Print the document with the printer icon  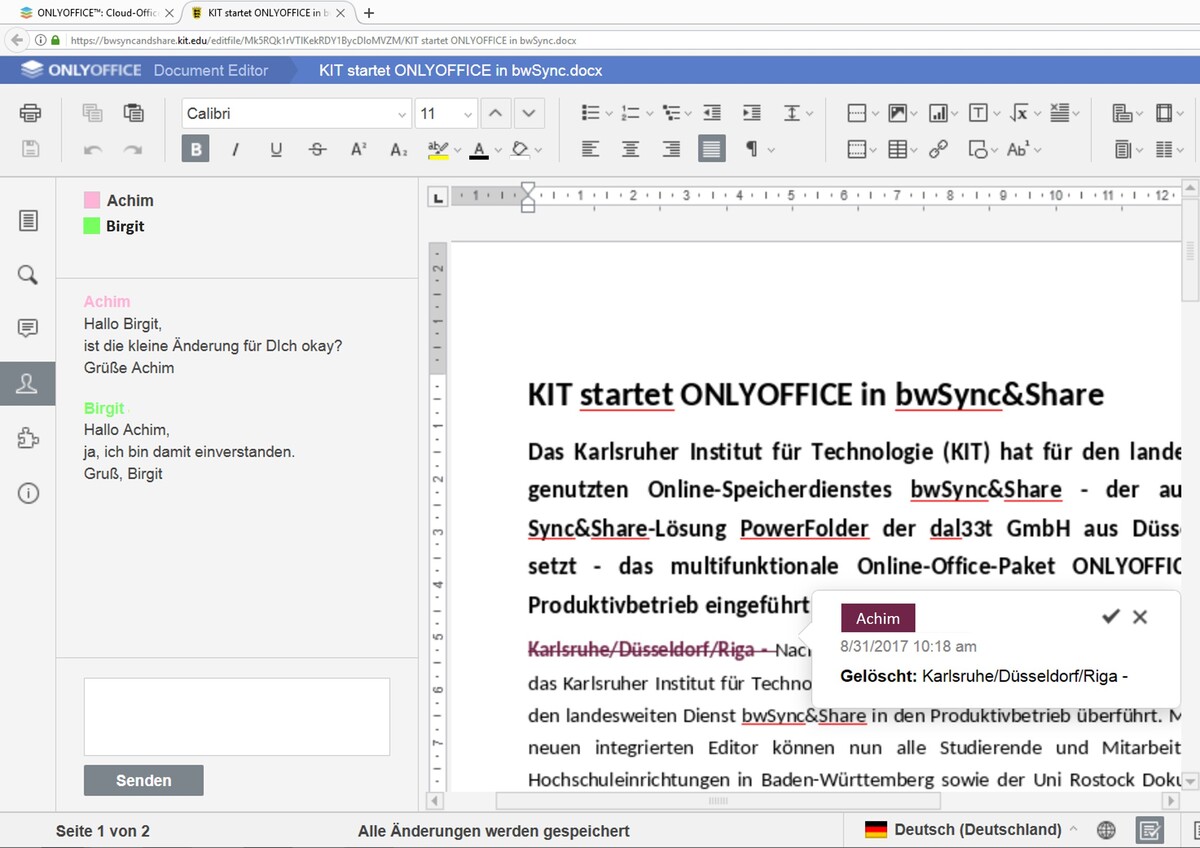(x=30, y=113)
